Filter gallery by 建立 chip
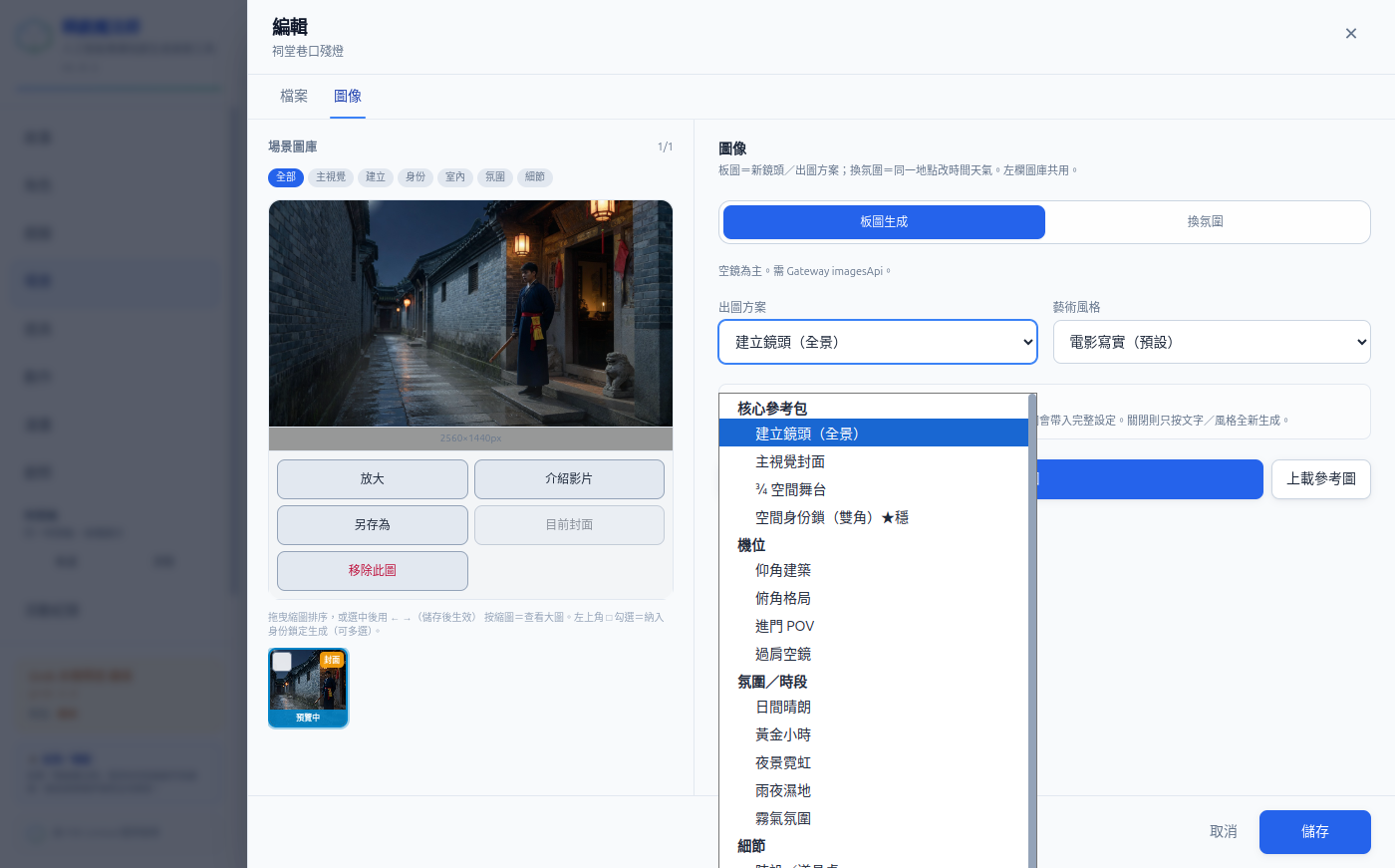Image resolution: width=1395 pixels, height=868 pixels. click(x=376, y=177)
